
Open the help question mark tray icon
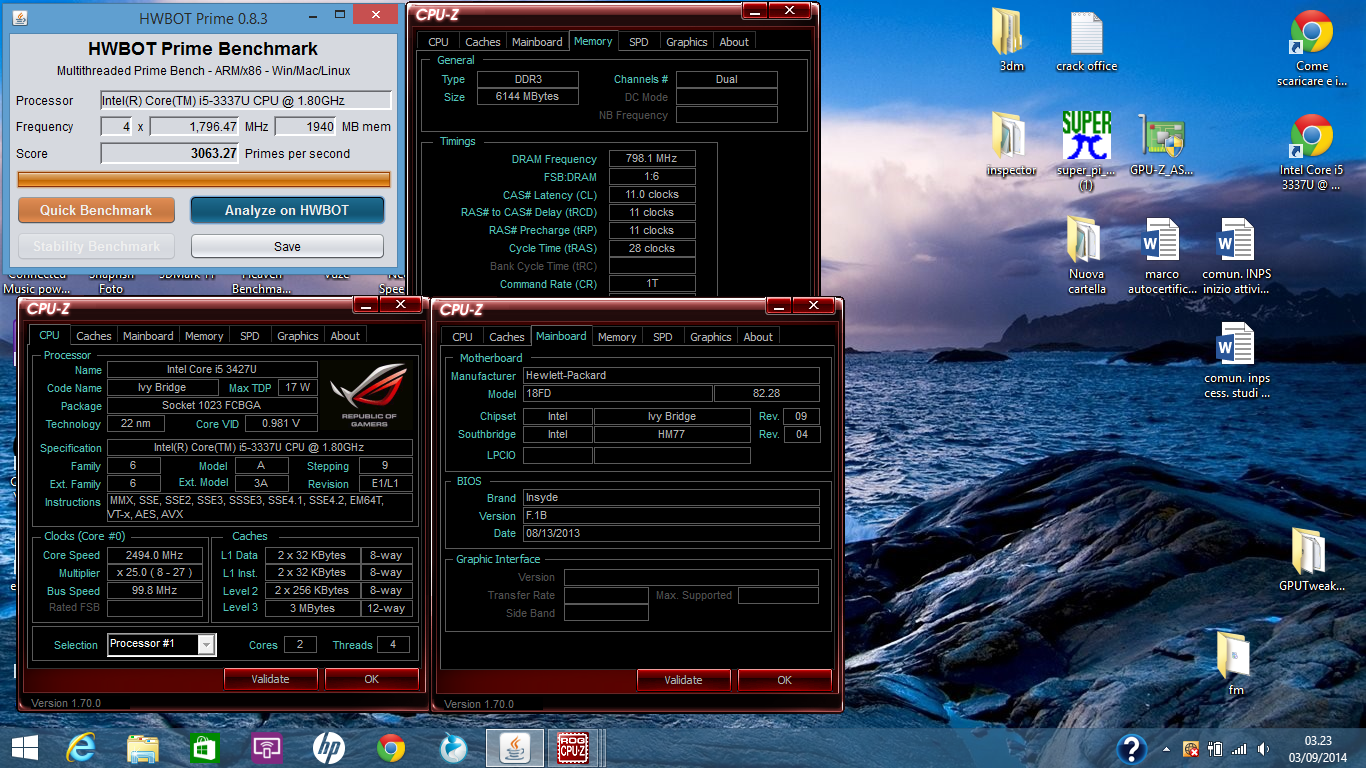coord(1131,748)
